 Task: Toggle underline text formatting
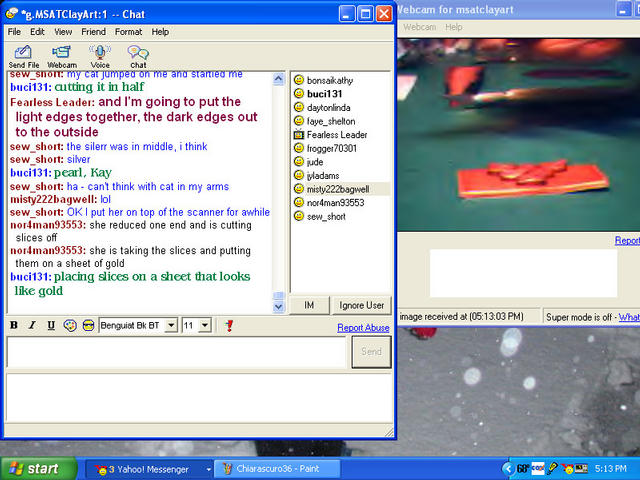pyautogui.click(x=51, y=325)
